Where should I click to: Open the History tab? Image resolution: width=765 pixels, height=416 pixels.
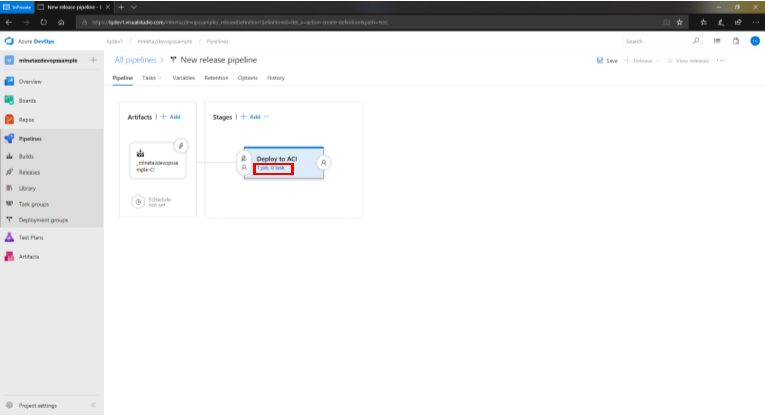pos(275,77)
